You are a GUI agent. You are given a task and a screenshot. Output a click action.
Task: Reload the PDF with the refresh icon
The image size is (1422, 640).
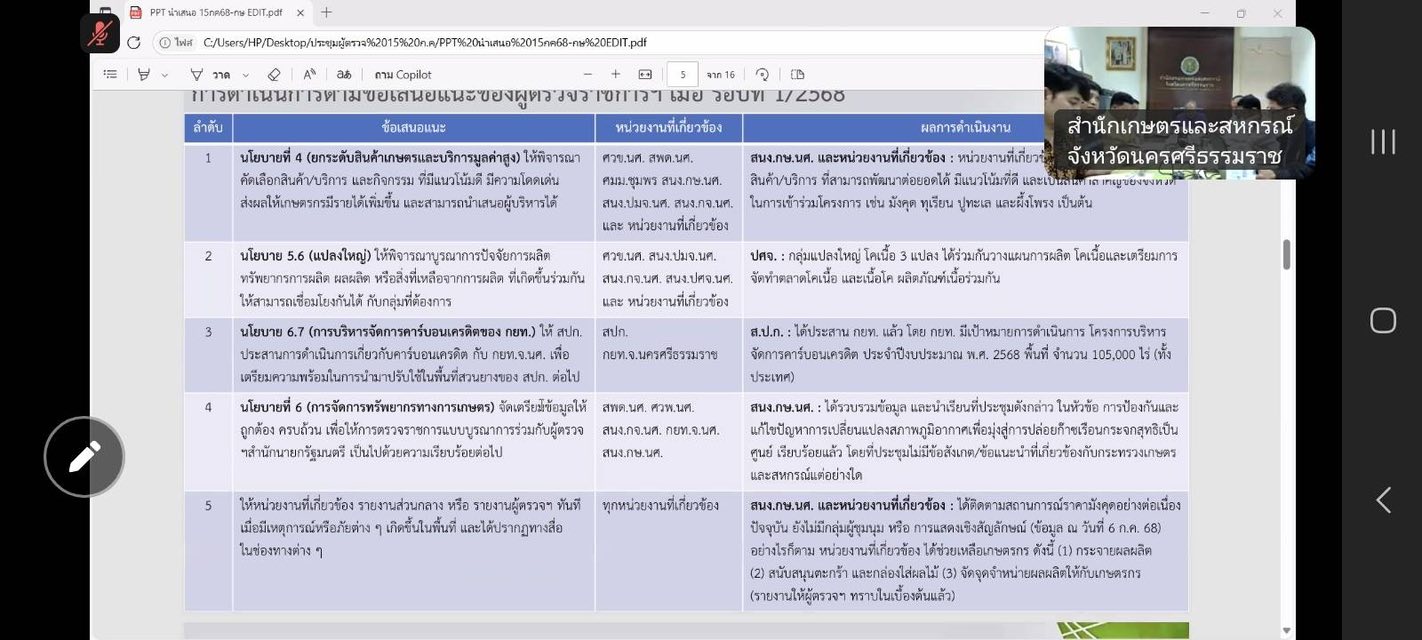tap(132, 42)
